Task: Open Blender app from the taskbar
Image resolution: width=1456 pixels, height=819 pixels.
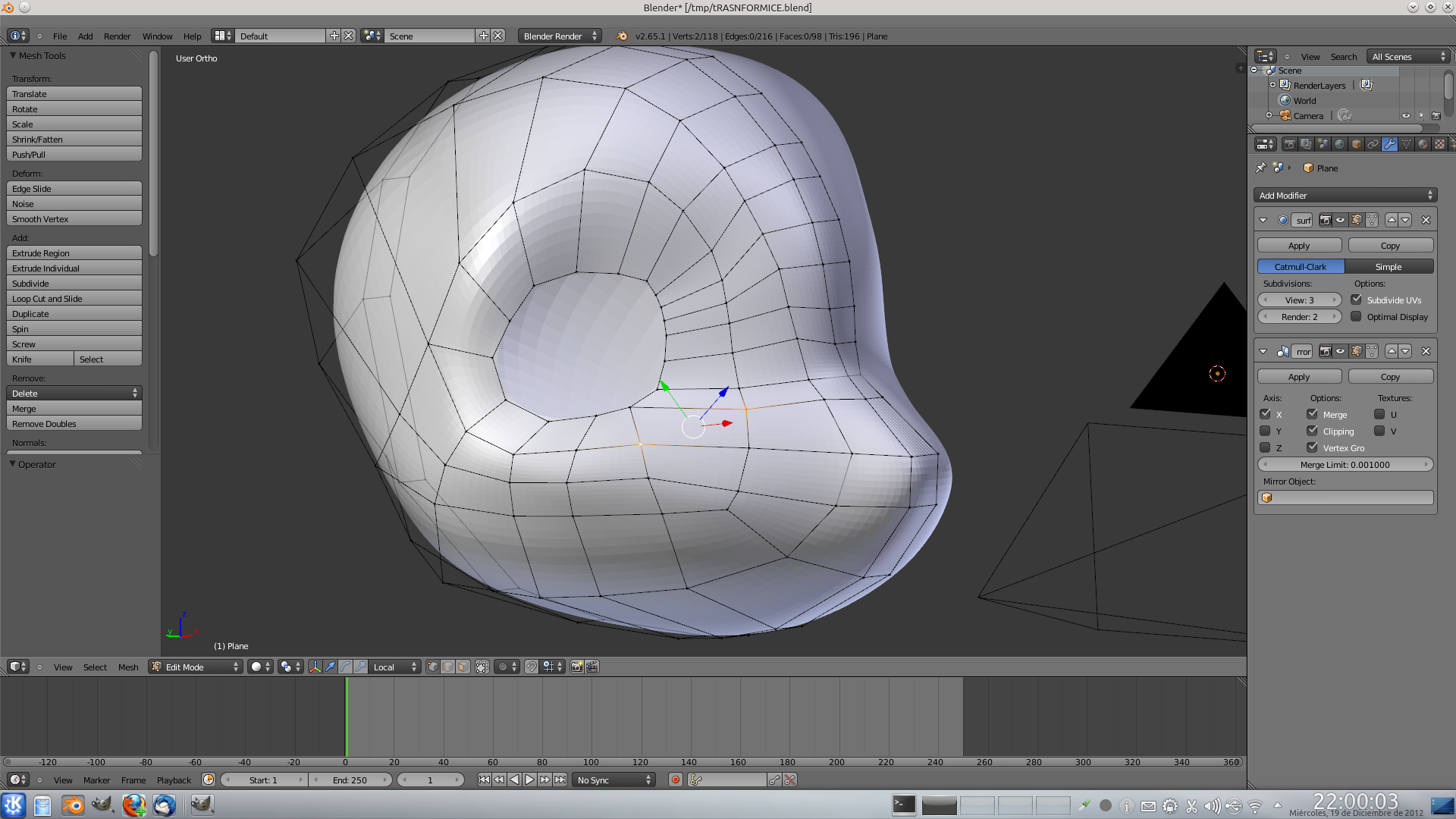Action: pos(73,805)
